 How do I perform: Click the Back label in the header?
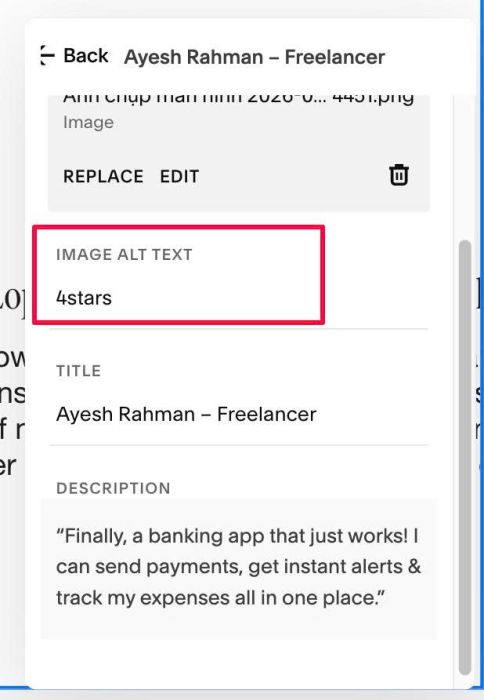point(86,56)
